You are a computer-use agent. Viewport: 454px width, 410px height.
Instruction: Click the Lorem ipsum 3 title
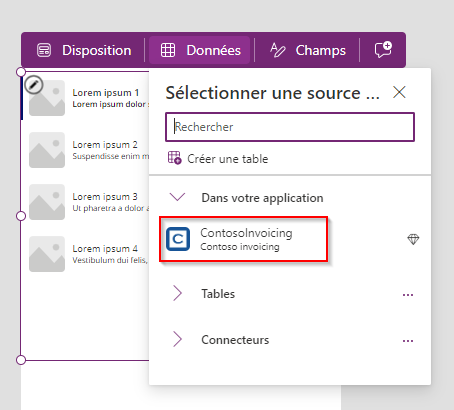pos(105,197)
